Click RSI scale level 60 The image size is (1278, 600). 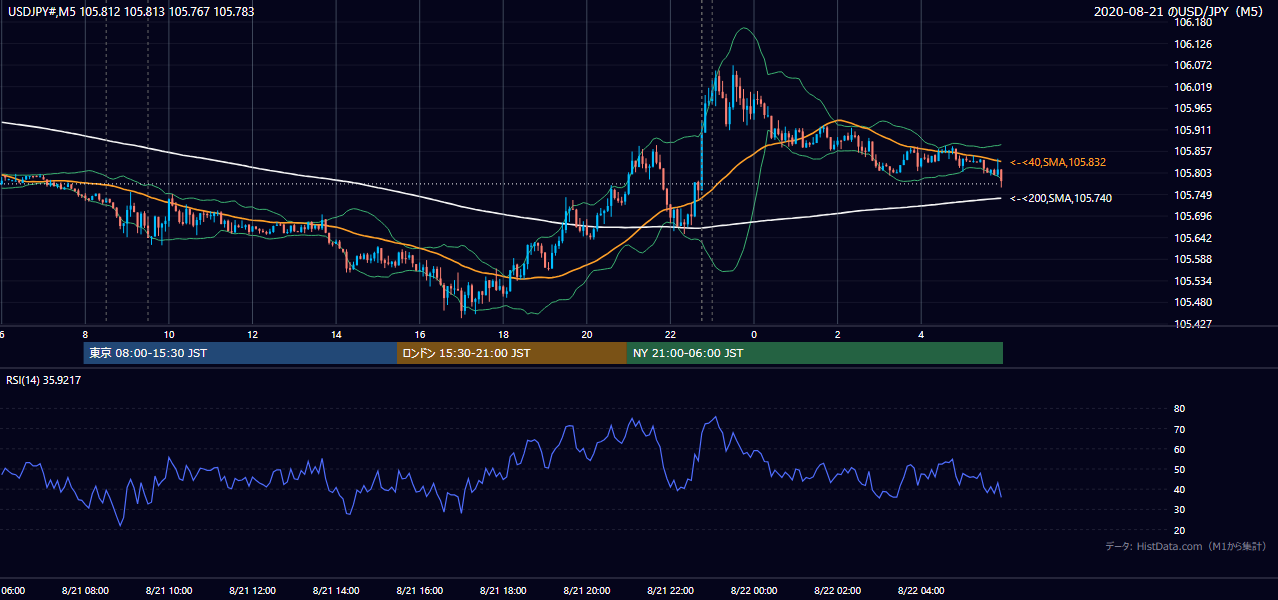coord(1179,449)
